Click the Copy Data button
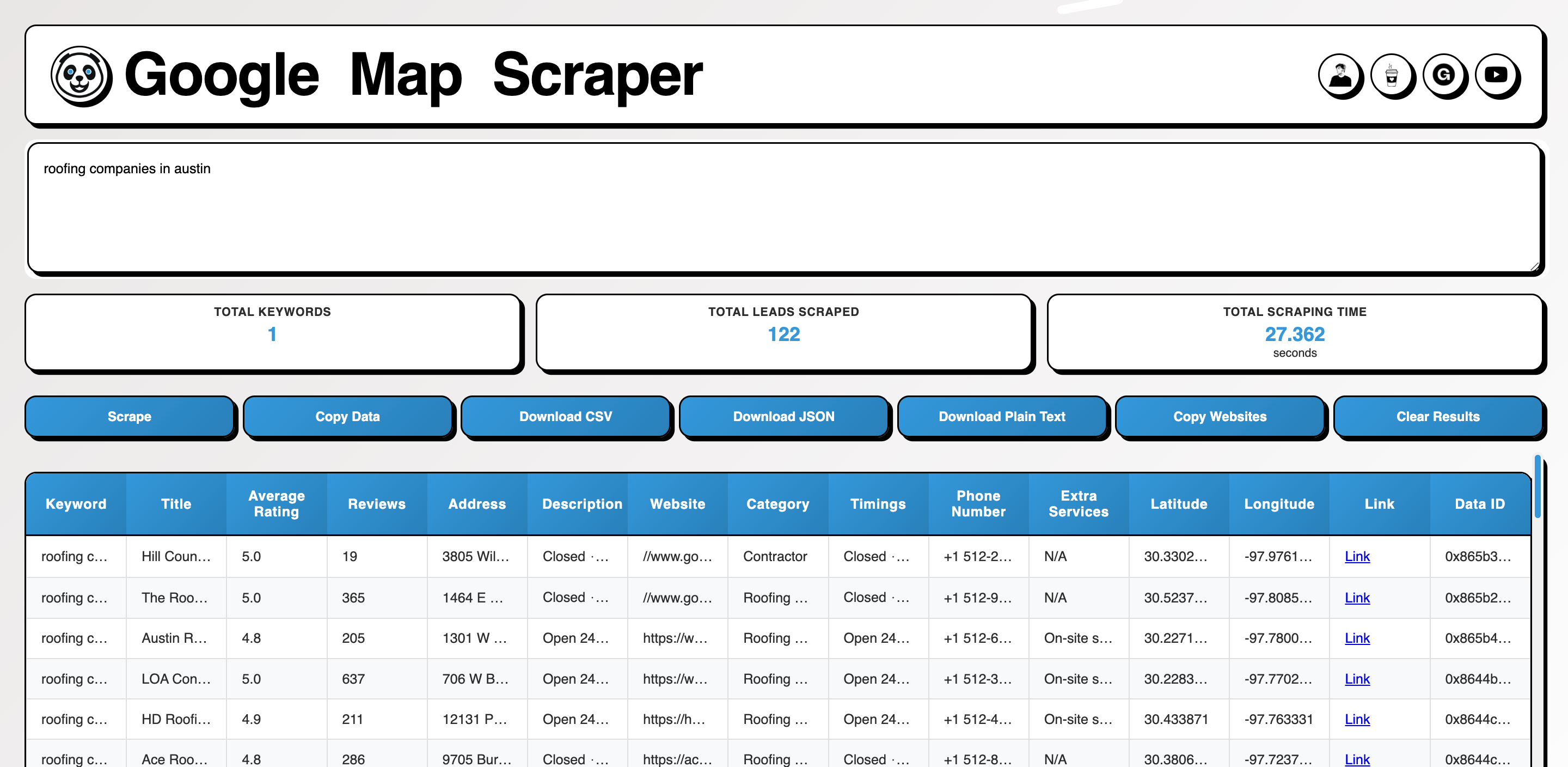Image resolution: width=1568 pixels, height=767 pixels. (347, 416)
